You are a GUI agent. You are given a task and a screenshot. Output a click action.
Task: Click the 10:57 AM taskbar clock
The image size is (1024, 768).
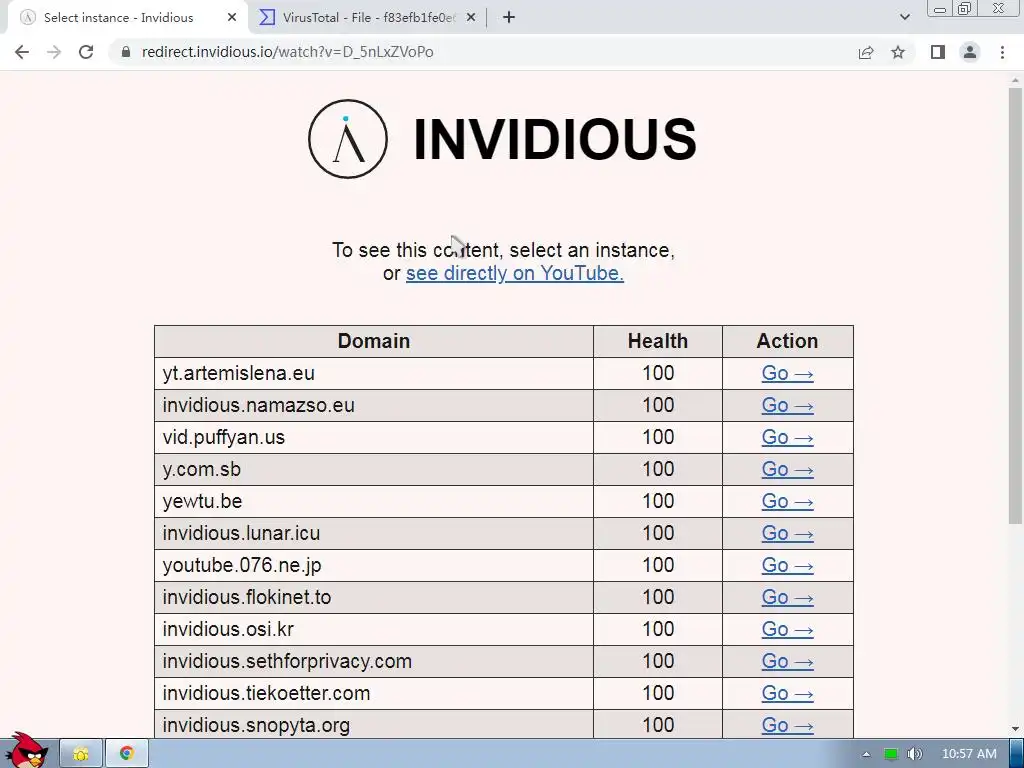969,754
